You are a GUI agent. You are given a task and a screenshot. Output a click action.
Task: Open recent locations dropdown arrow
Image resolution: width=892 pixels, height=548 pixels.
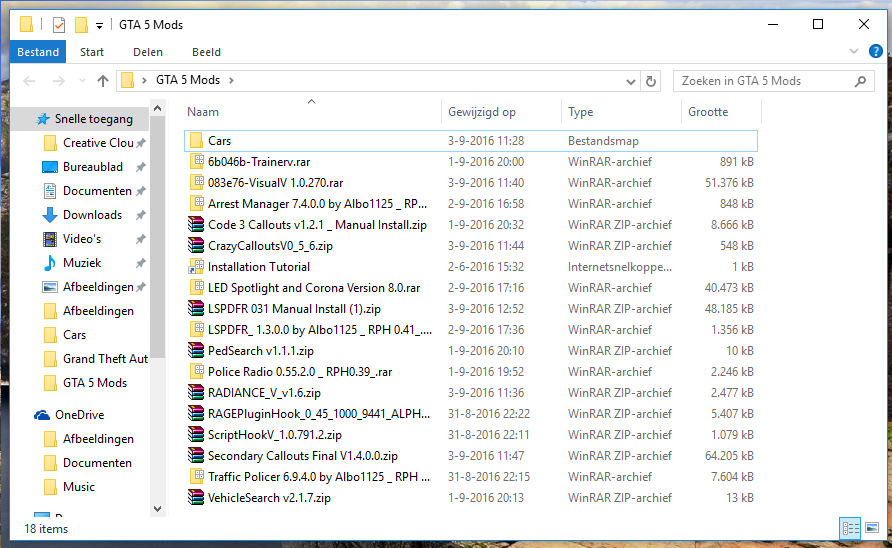pyautogui.click(x=82, y=81)
